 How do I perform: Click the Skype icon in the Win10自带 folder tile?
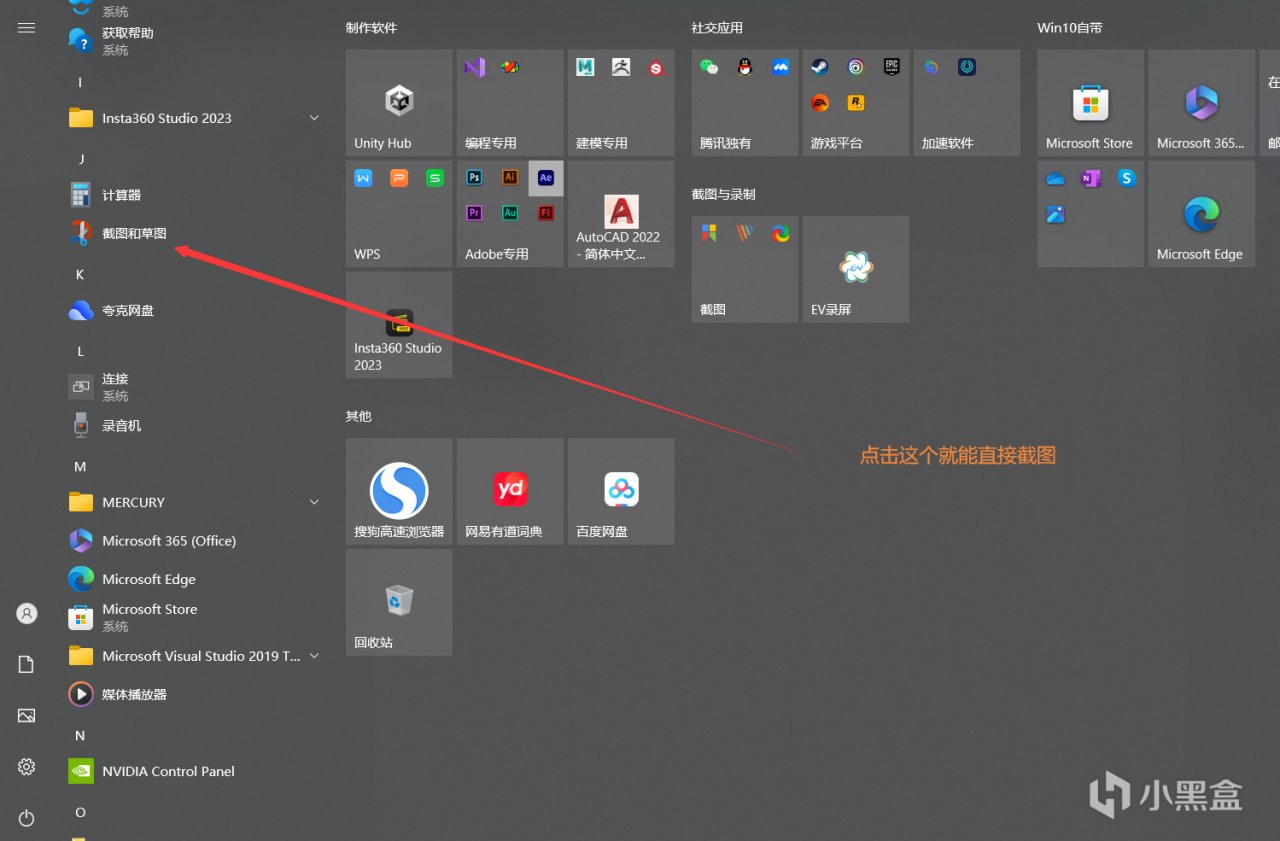tap(1127, 179)
